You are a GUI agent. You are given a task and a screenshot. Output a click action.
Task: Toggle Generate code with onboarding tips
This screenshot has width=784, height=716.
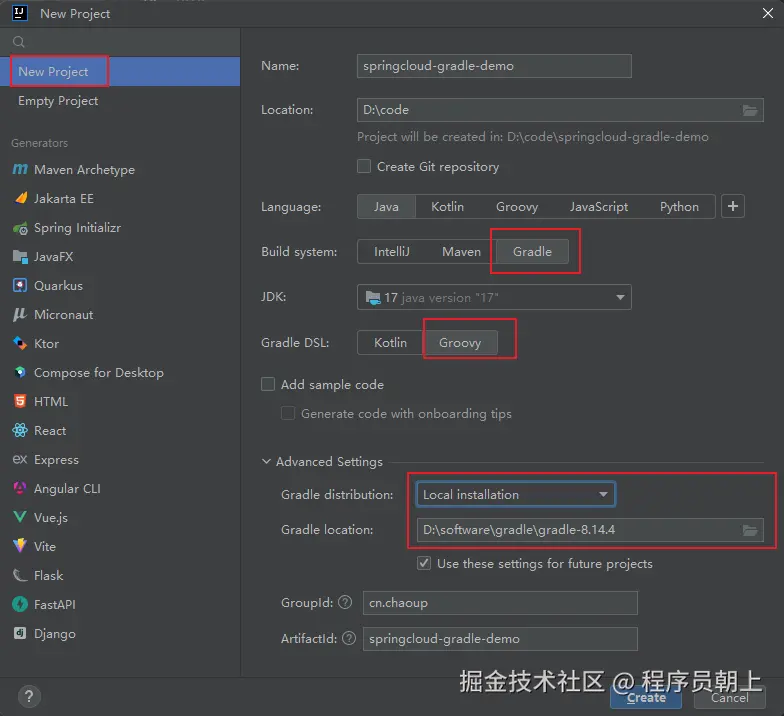[288, 413]
